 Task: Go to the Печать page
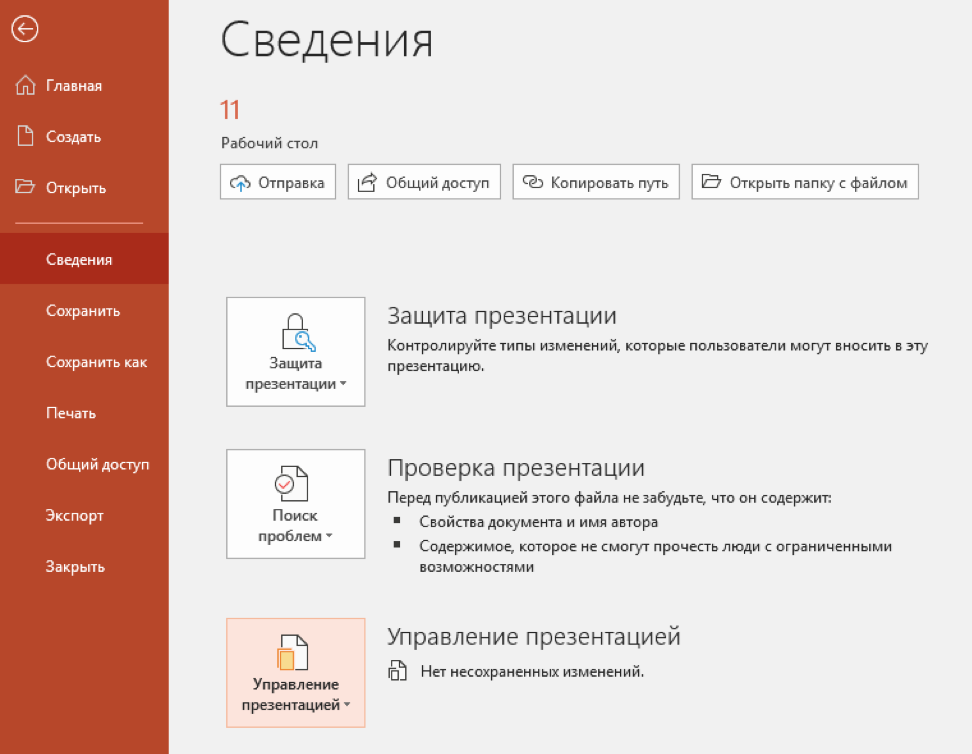click(84, 413)
